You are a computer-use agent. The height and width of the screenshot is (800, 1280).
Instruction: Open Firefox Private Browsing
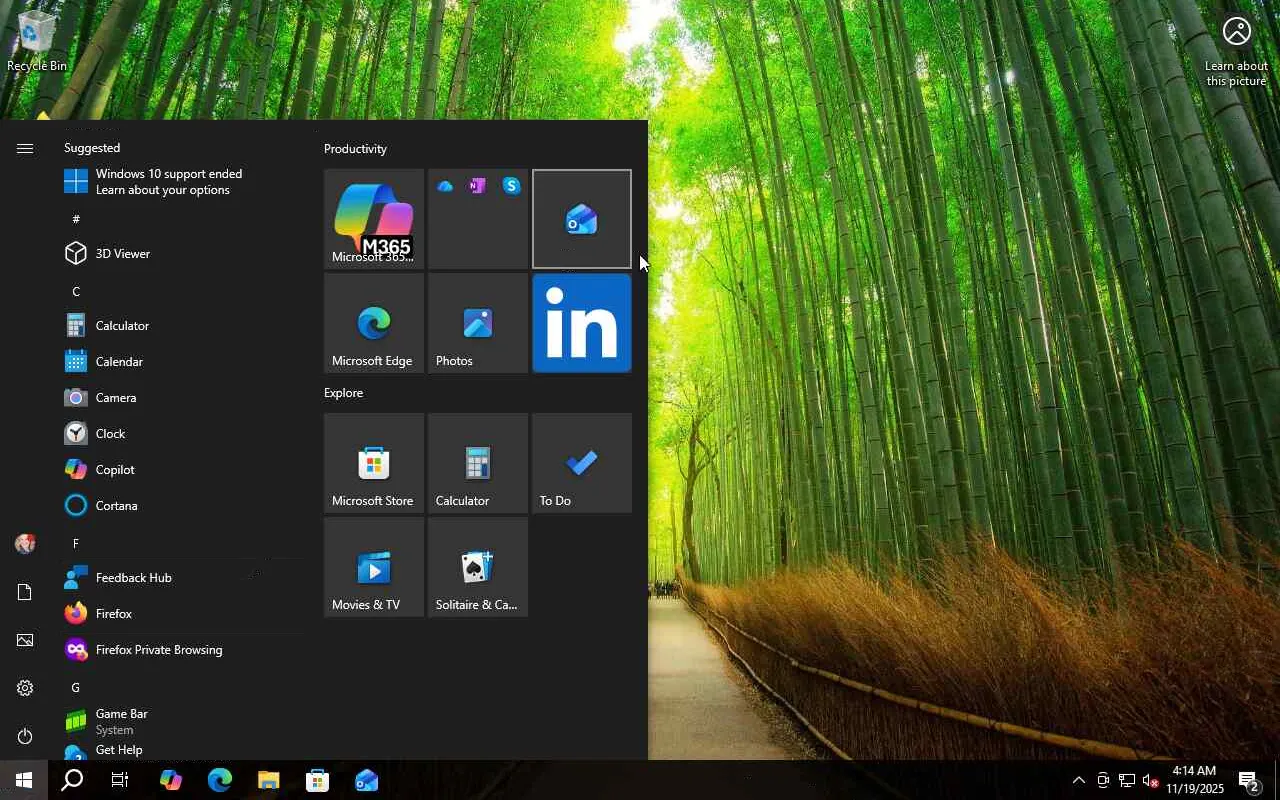click(x=180, y=650)
